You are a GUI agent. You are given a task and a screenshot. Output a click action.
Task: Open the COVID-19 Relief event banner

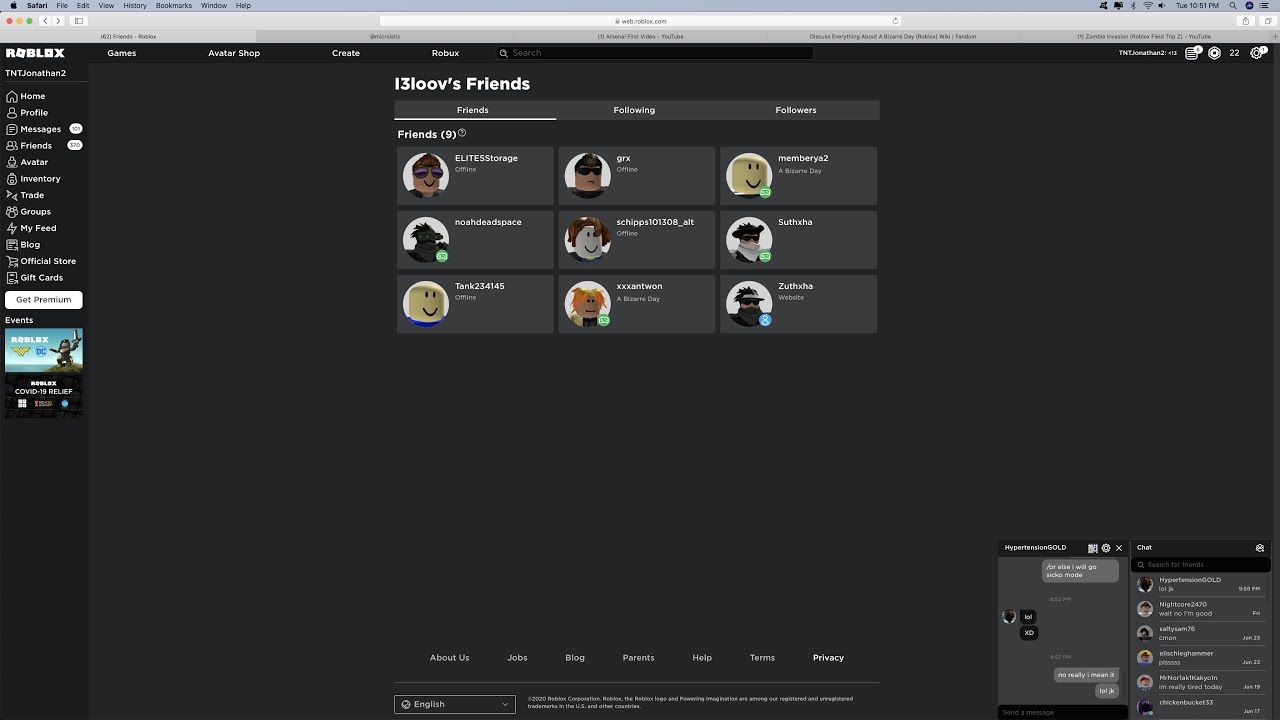coord(44,396)
